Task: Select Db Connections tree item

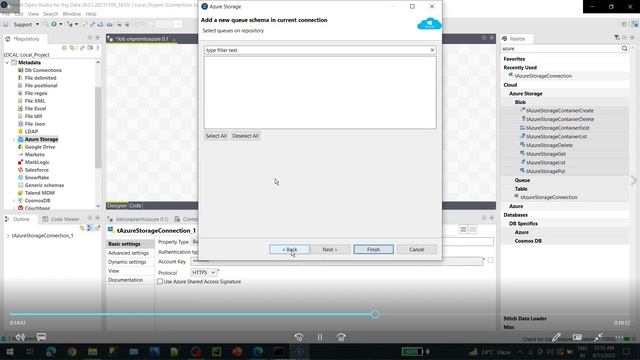Action: tap(43, 70)
